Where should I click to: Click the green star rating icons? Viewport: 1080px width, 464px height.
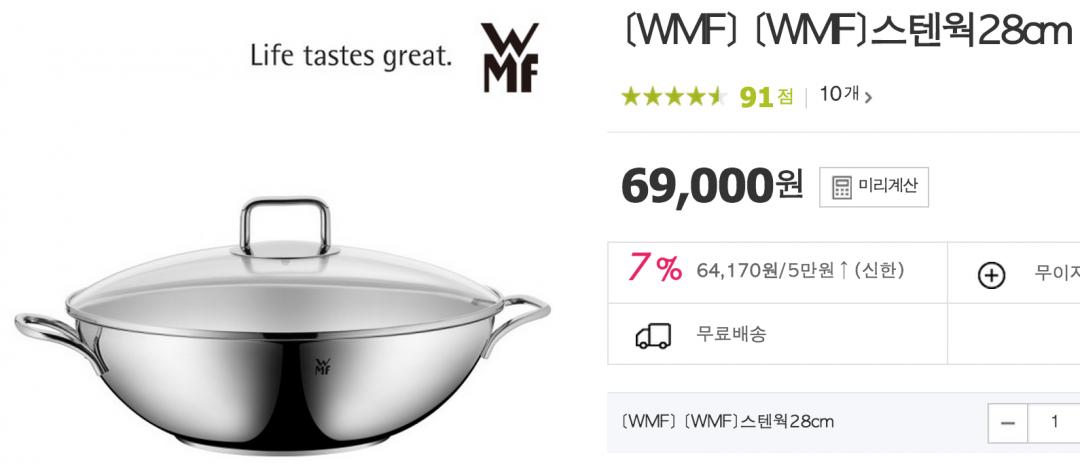[674, 96]
